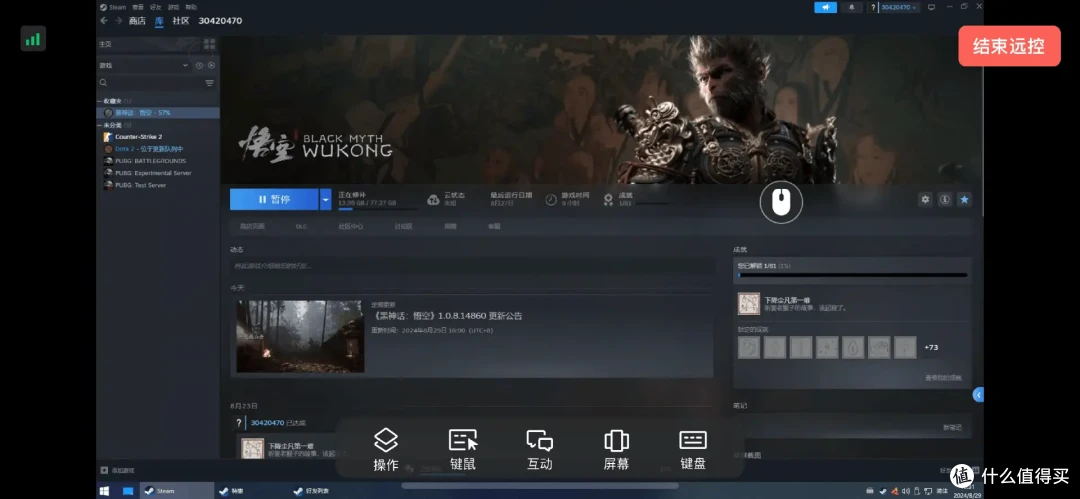This screenshot has height=499, width=1080.
Task: Click the download progress bar under 正在修补
Action: (x=377, y=209)
